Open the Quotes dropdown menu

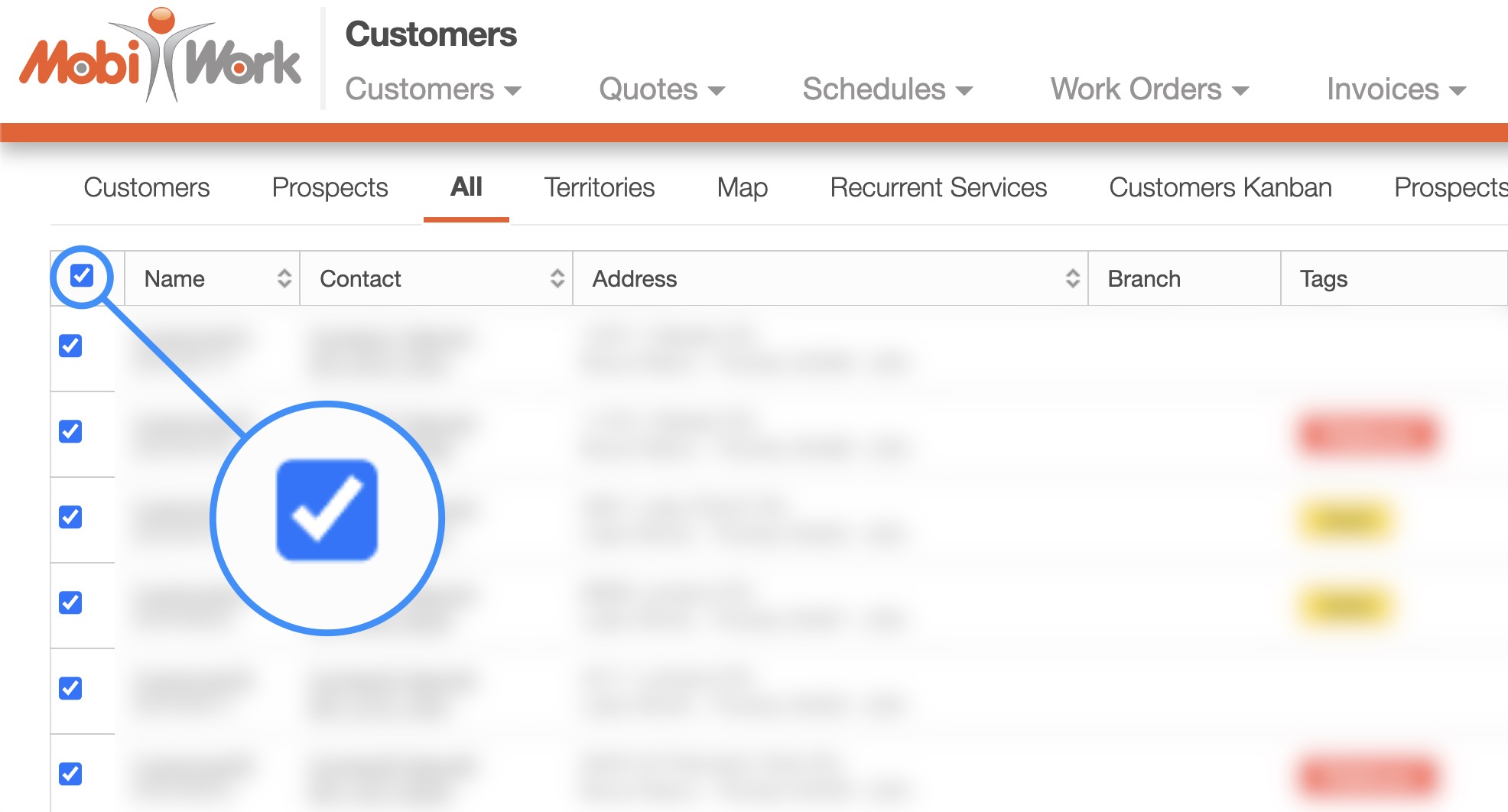pyautogui.click(x=661, y=89)
